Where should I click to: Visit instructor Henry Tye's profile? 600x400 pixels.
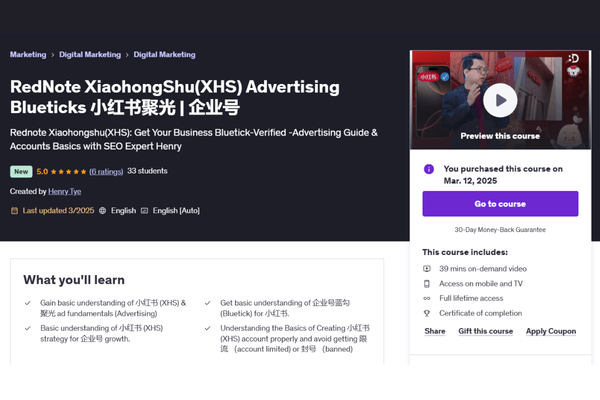(x=67, y=190)
